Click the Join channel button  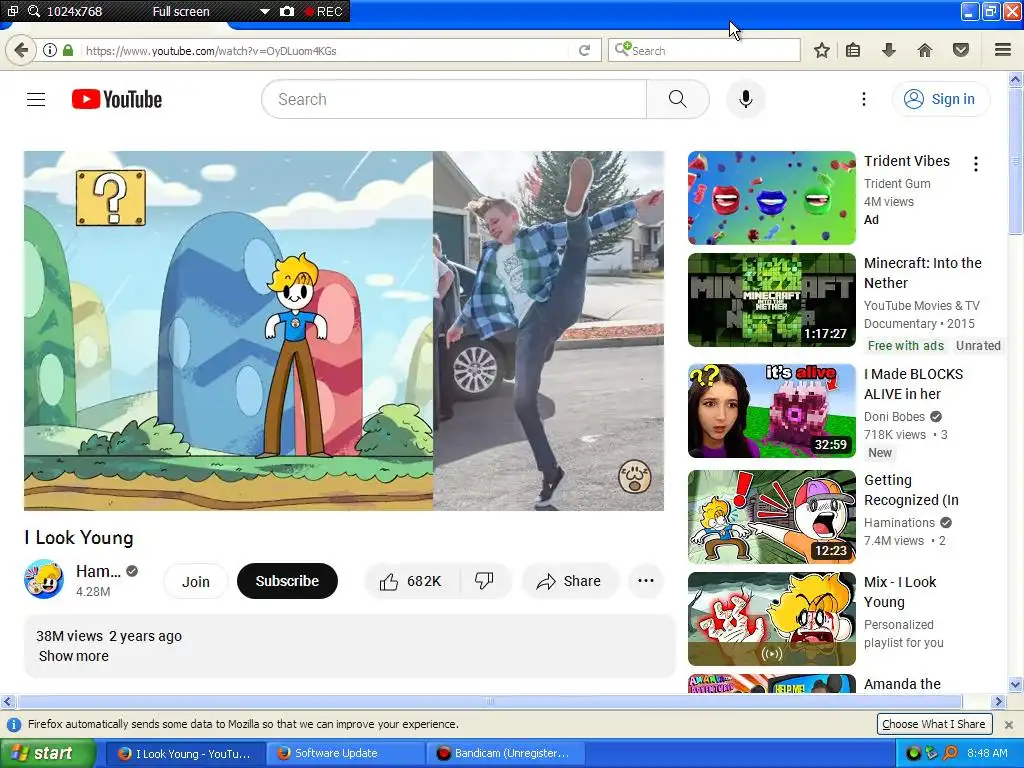pos(195,581)
